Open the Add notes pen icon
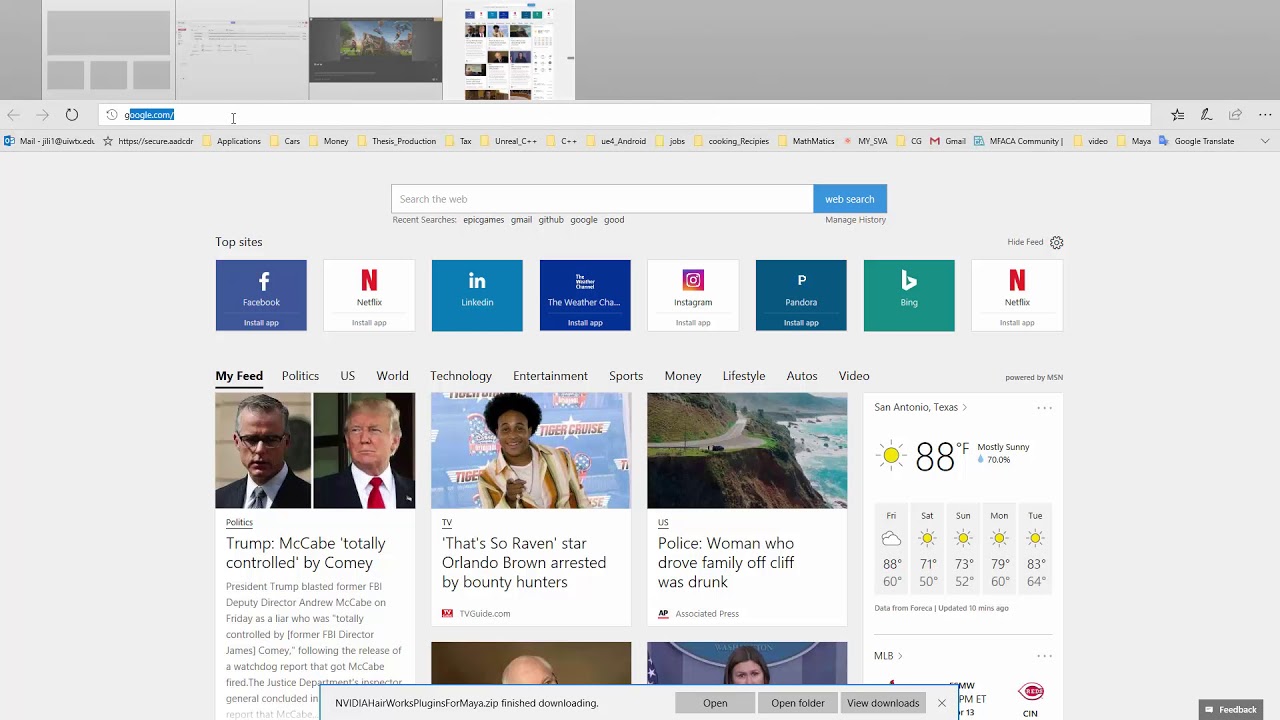Image resolution: width=1280 pixels, height=720 pixels. tap(1206, 115)
